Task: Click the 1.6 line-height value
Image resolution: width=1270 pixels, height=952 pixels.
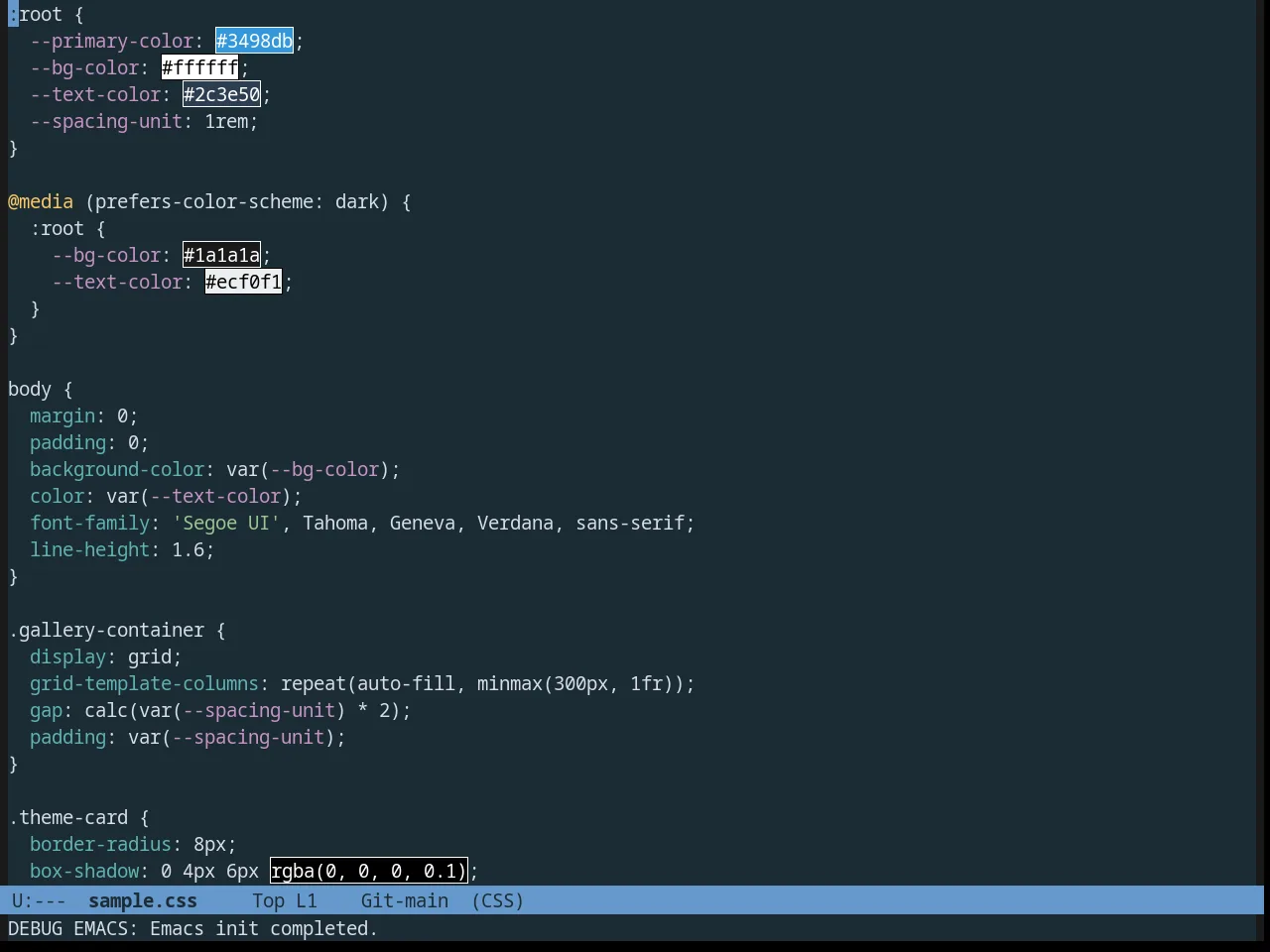Action: tap(189, 549)
